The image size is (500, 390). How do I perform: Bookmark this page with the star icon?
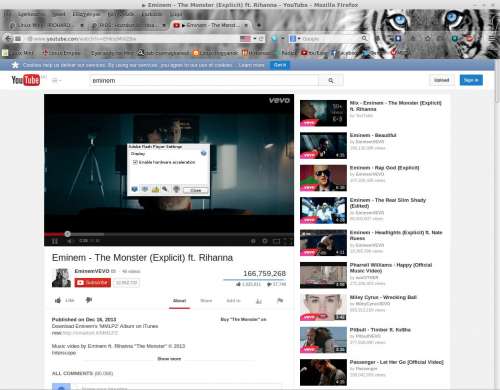[x=428, y=39]
